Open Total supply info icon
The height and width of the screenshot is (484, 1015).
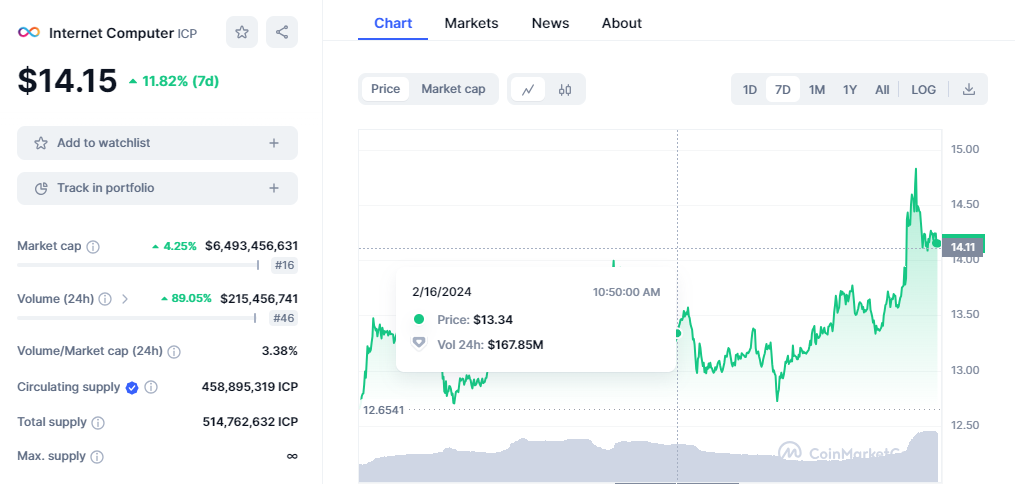click(98, 423)
